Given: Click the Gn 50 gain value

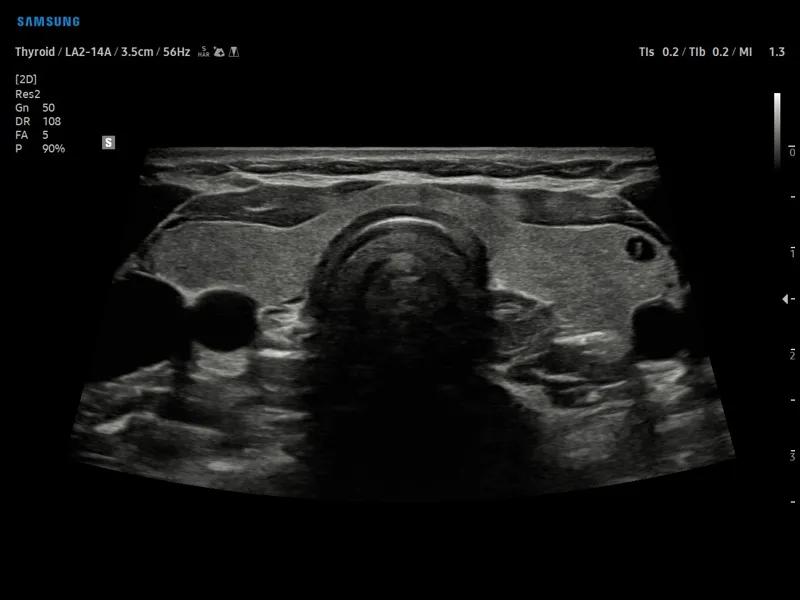Looking at the screenshot, I should click(35, 108).
